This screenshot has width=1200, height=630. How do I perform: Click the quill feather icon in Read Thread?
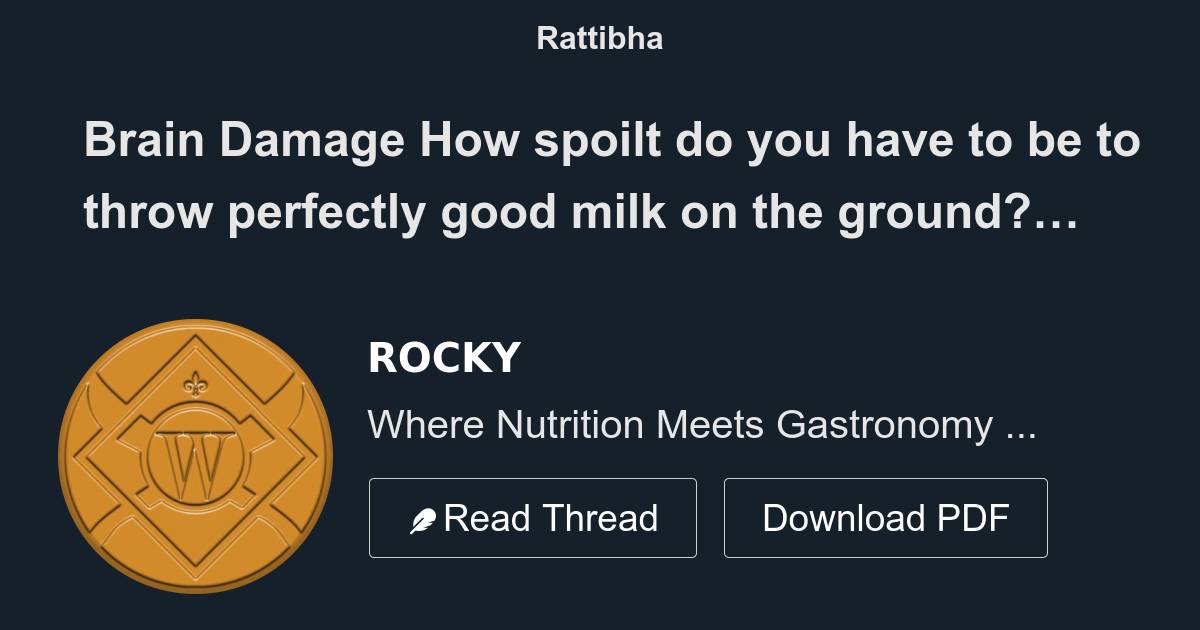point(424,517)
